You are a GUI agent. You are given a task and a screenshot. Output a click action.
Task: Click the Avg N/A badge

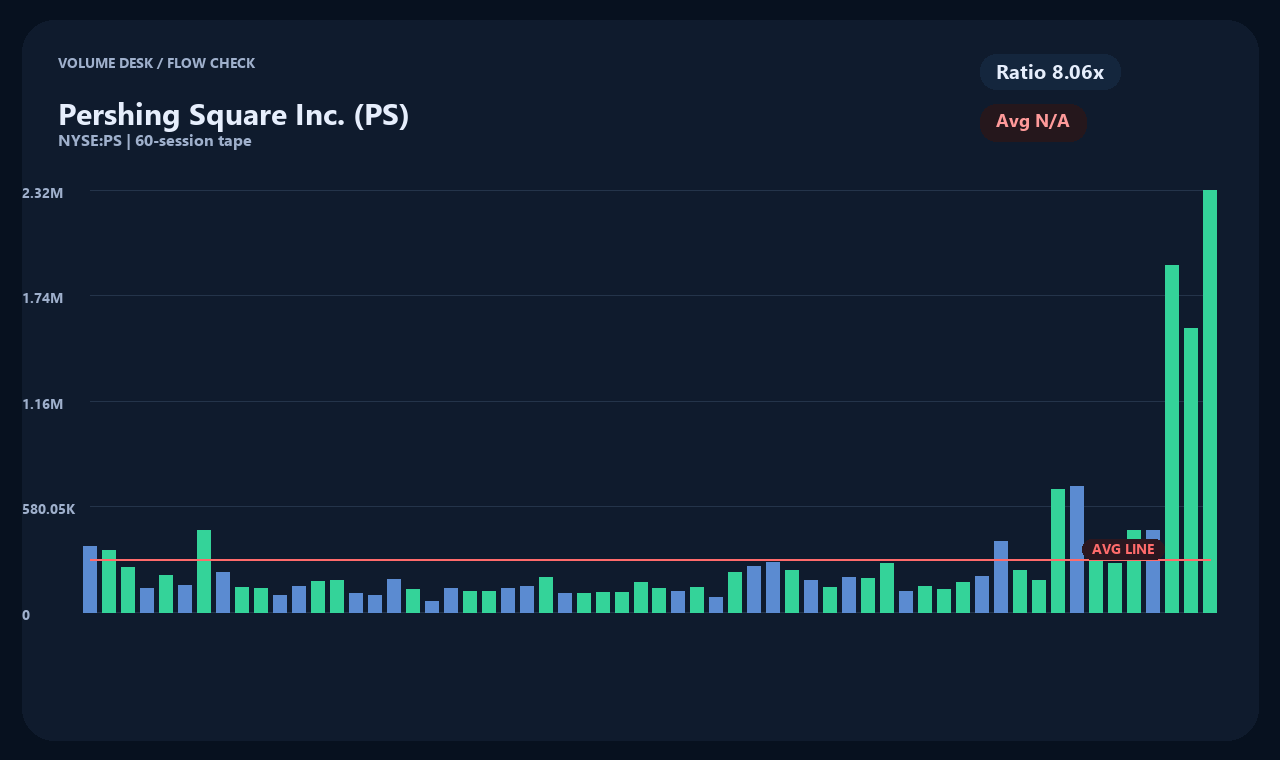tap(1033, 122)
